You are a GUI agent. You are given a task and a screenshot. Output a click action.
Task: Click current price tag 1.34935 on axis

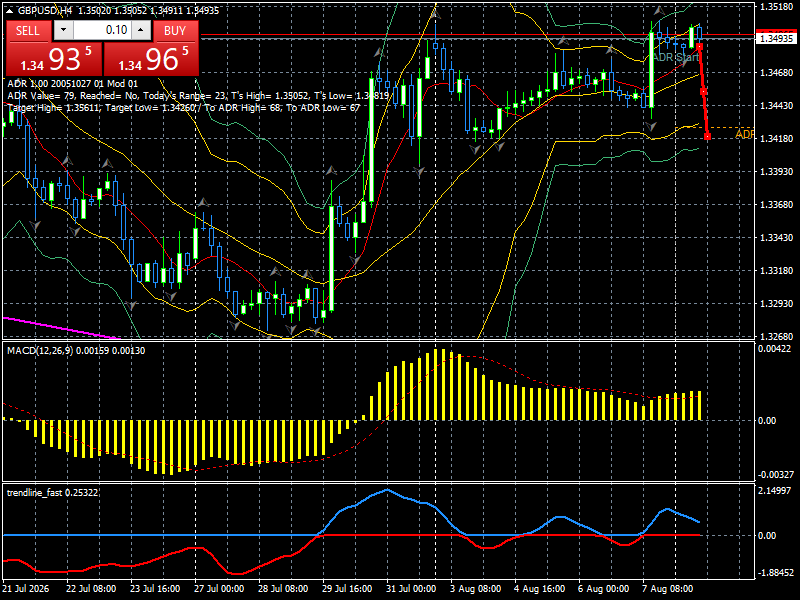pos(777,38)
